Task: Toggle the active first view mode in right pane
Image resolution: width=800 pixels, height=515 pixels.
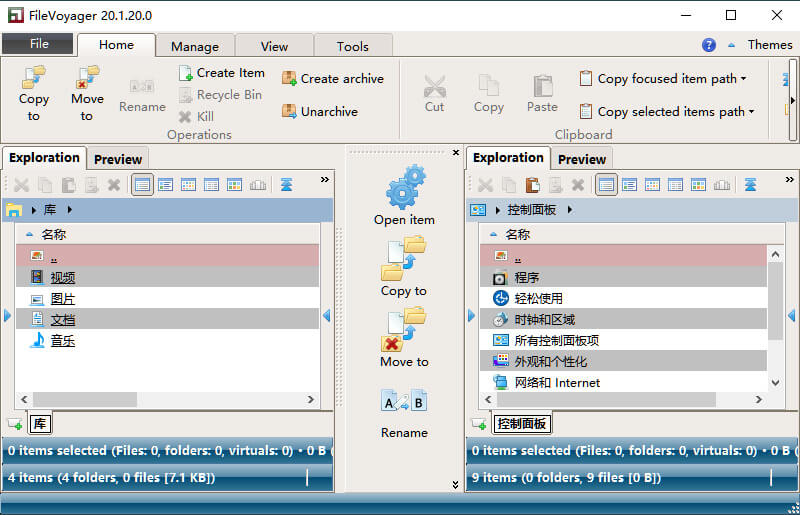Action: tap(606, 185)
